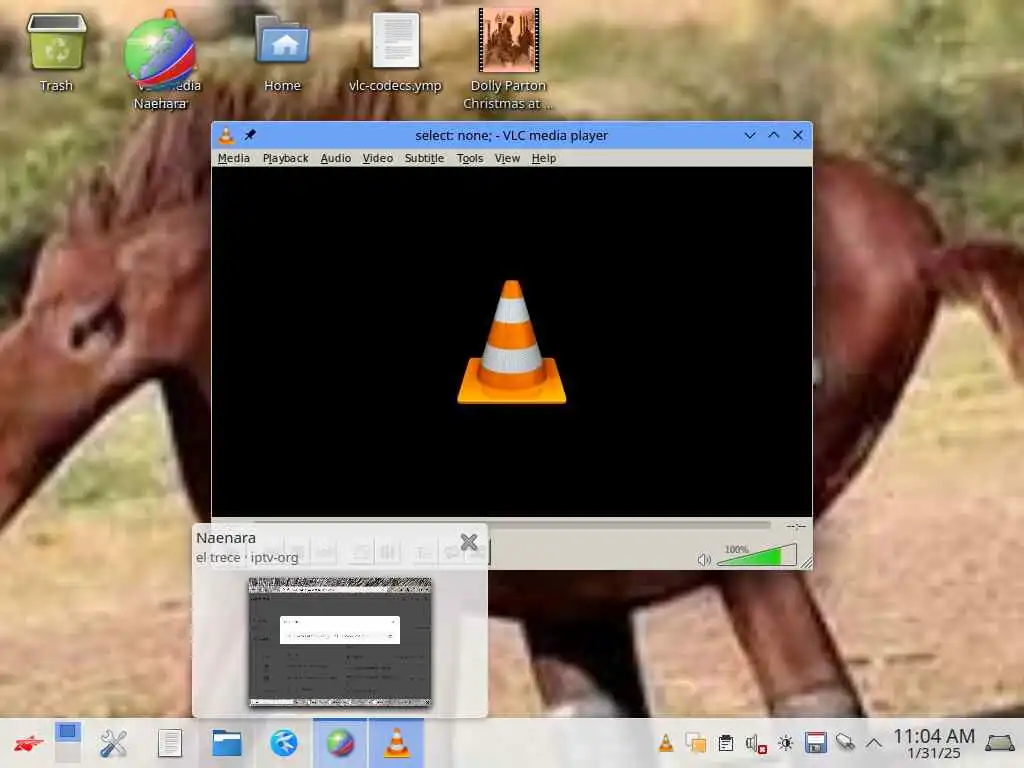Switch to VLC task in taskbar
The image size is (1024, 768).
pyautogui.click(x=396, y=743)
